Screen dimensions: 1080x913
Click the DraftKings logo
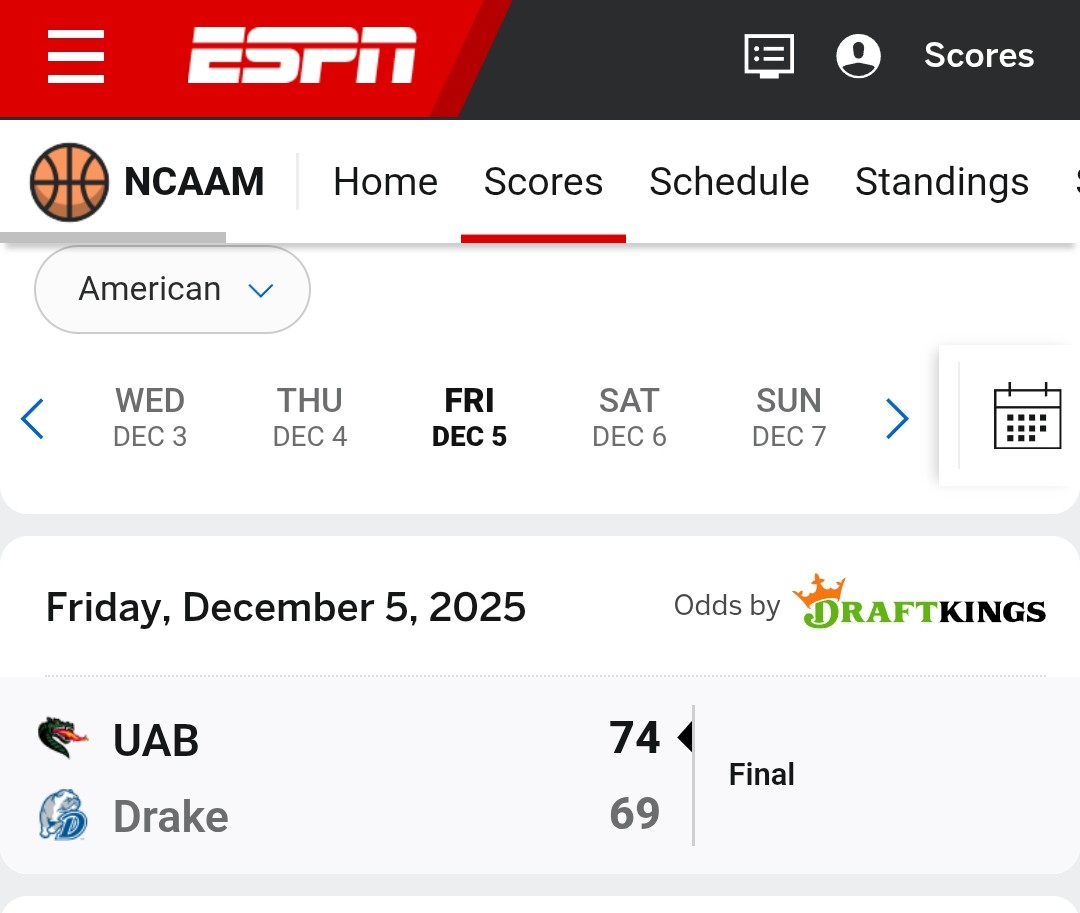919,603
